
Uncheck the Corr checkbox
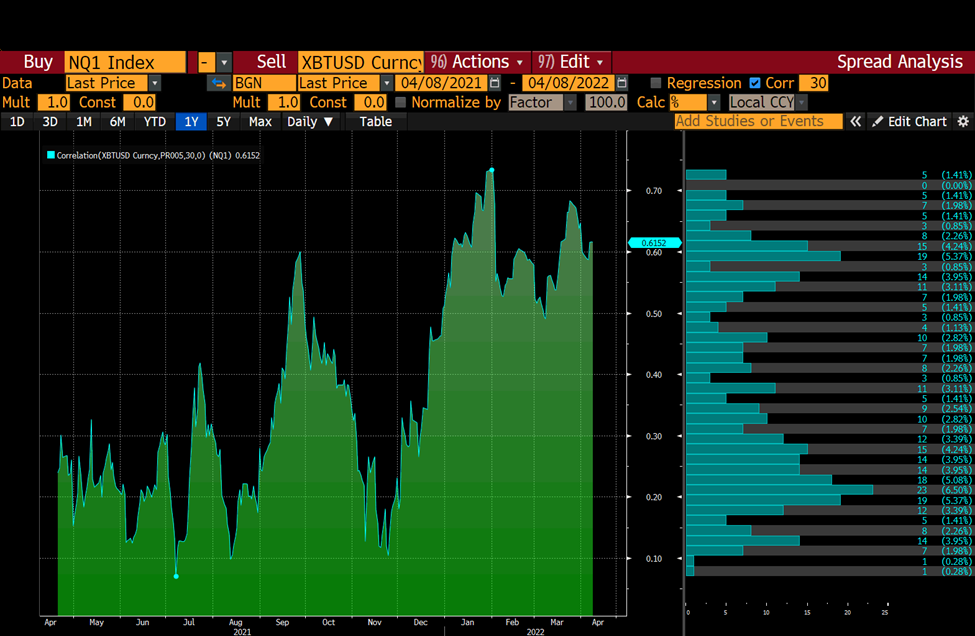[x=755, y=83]
